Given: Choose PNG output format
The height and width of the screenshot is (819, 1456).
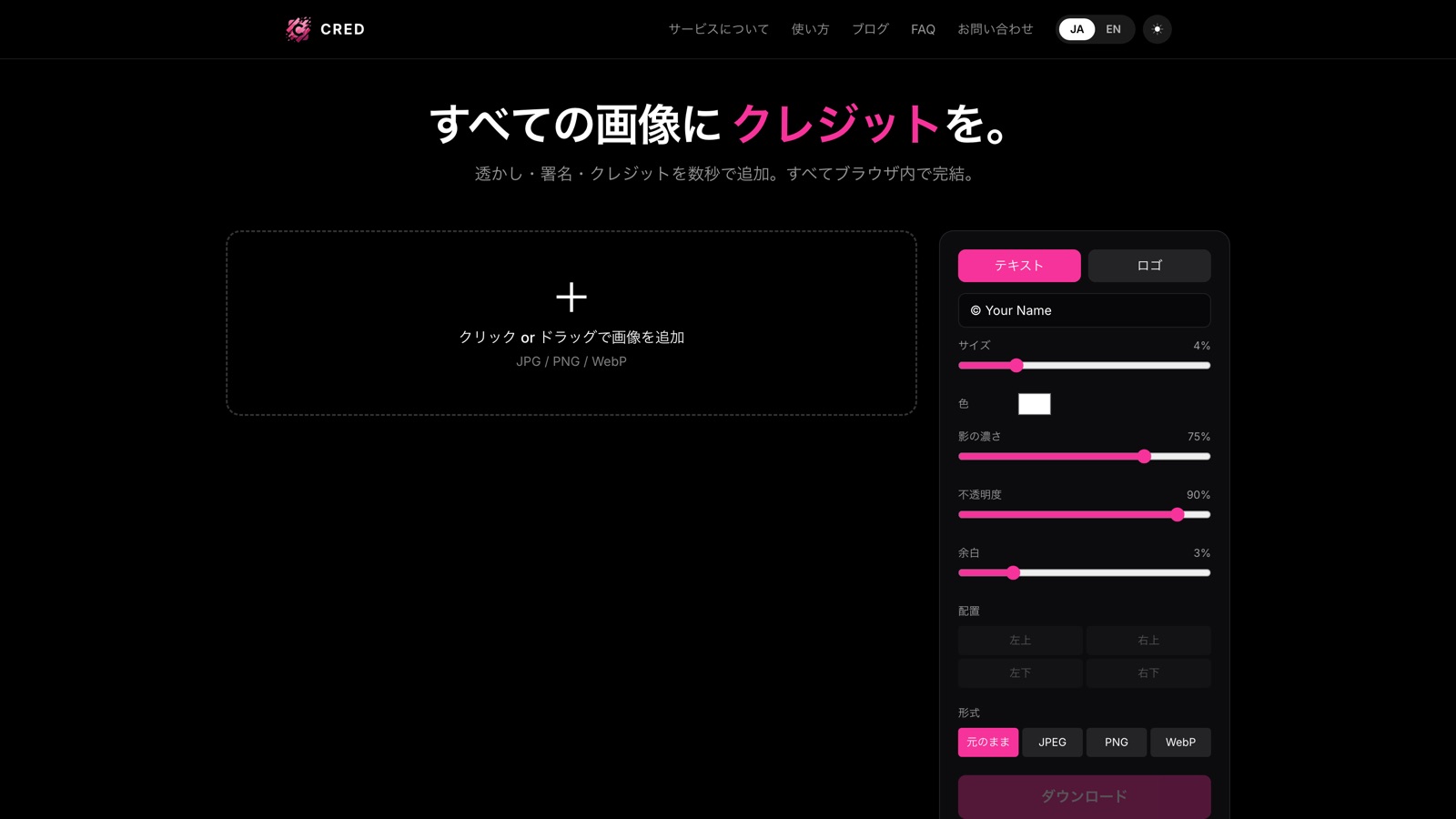Looking at the screenshot, I should [x=1117, y=743].
